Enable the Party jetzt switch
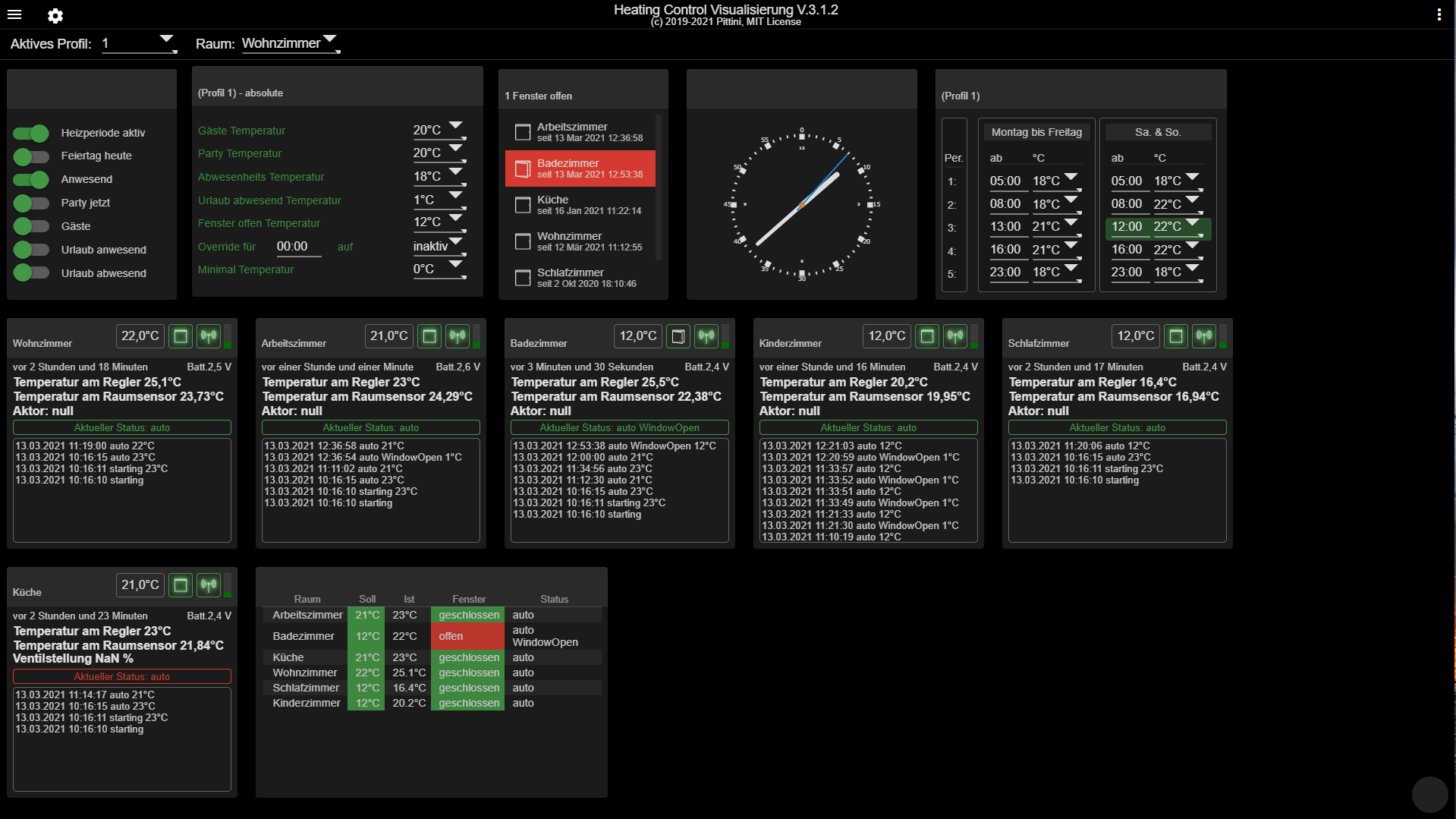 tap(31, 203)
